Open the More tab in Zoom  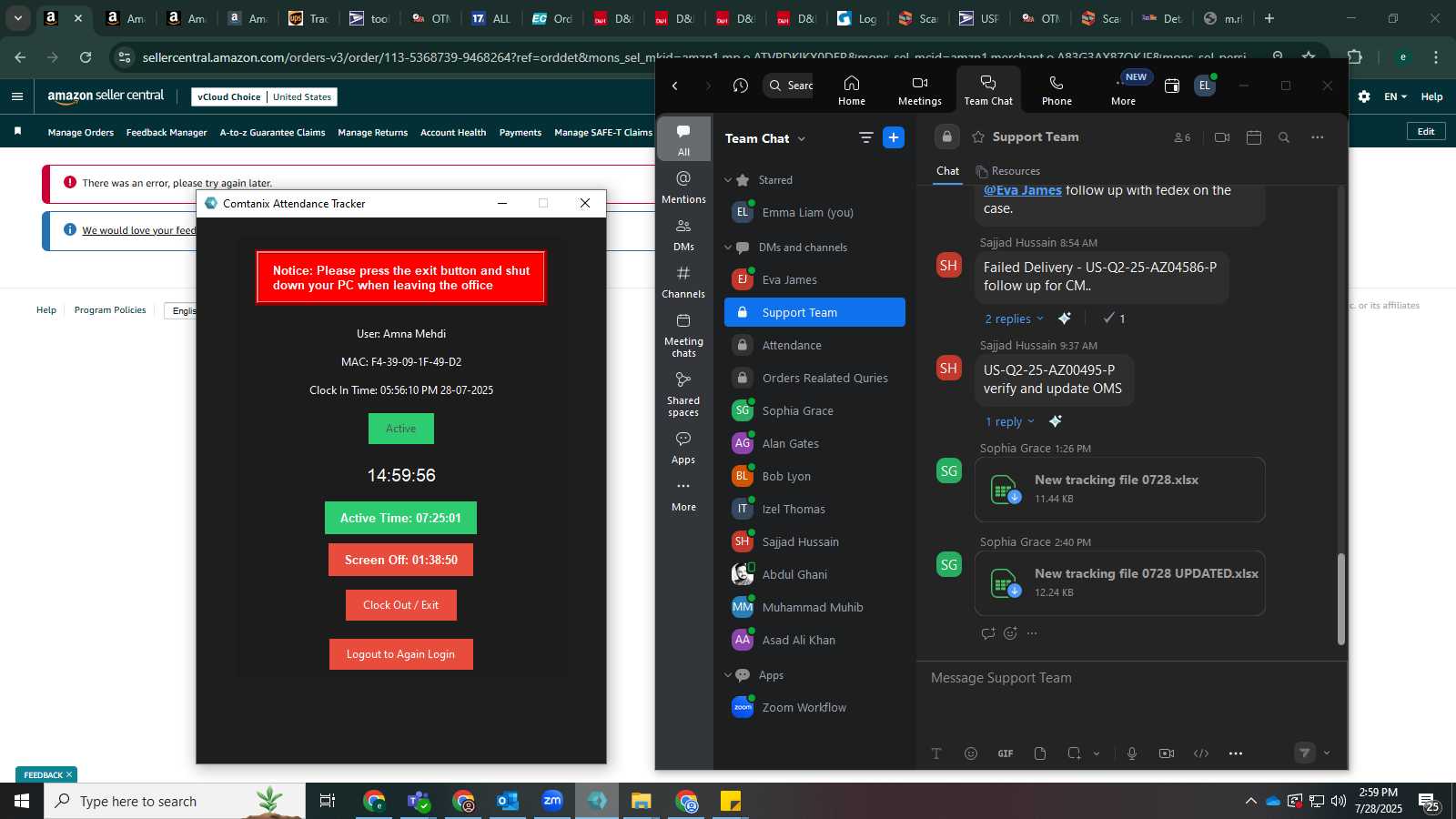point(1123,90)
